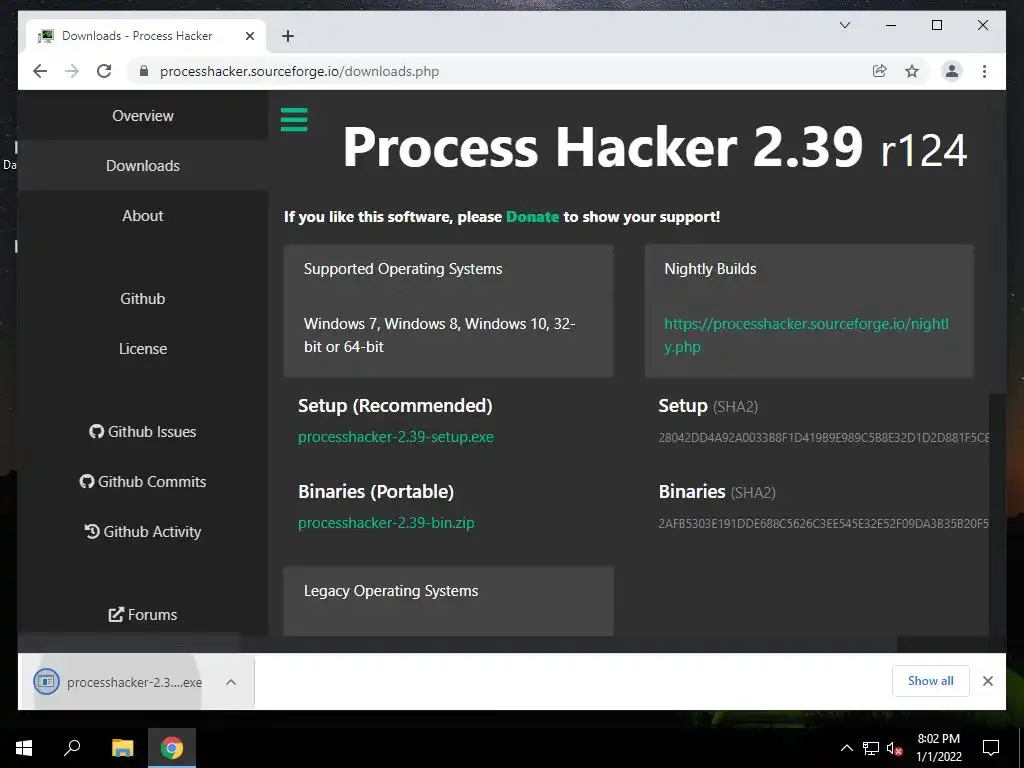The image size is (1024, 768).
Task: Click the Binaries SHA2 hash text
Action: pyautogui.click(x=824, y=524)
